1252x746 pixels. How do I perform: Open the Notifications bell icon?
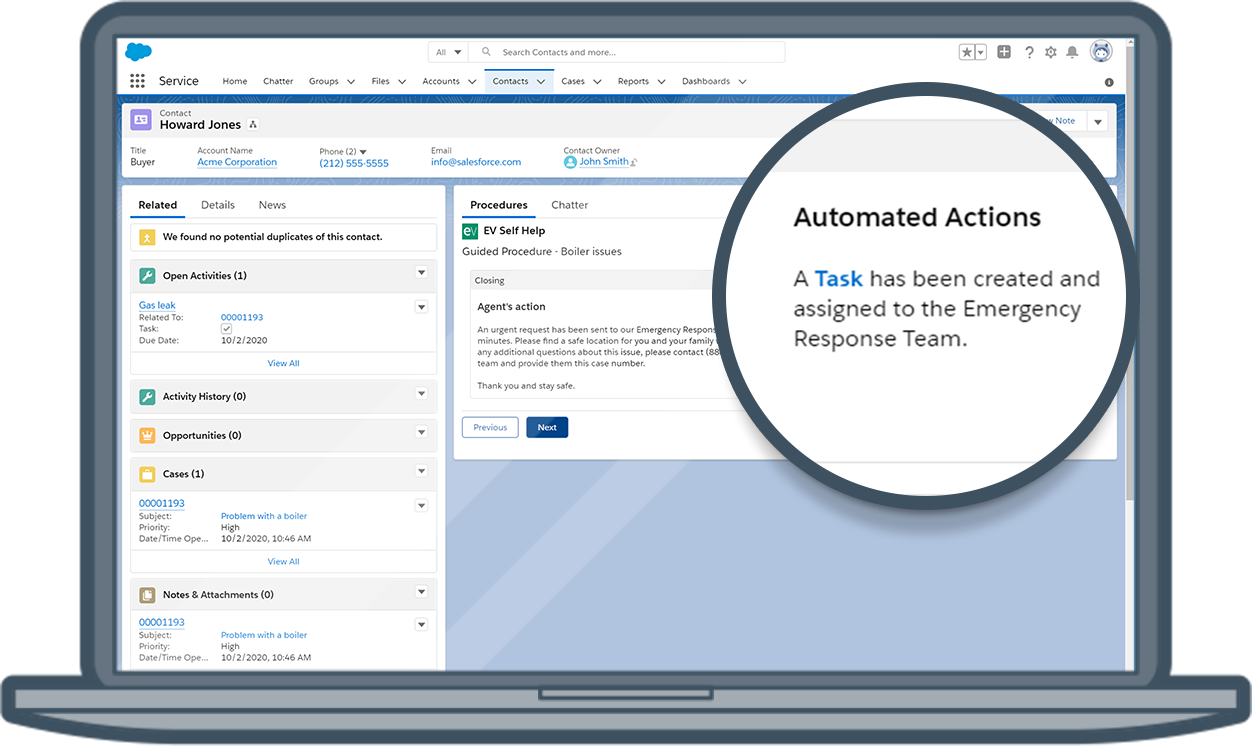(1072, 52)
